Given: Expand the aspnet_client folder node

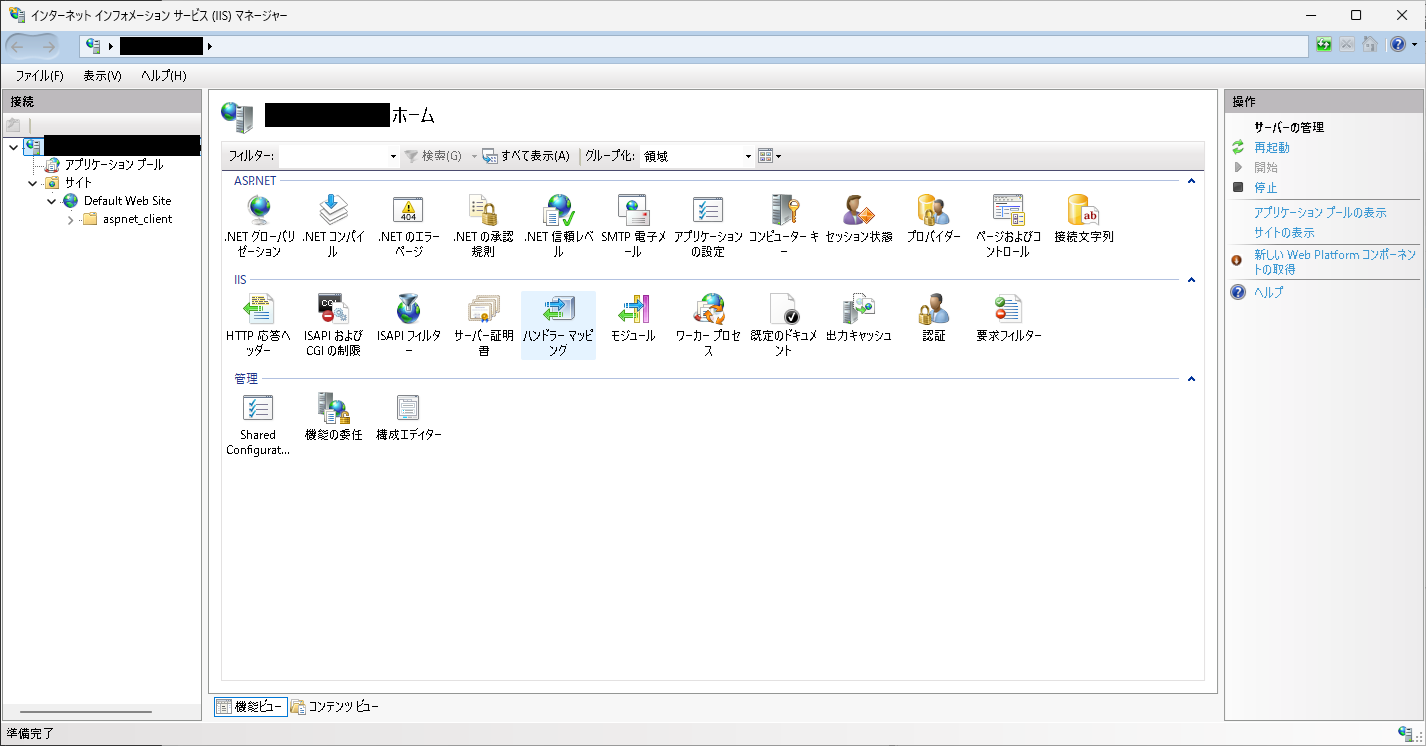Looking at the screenshot, I should point(70,219).
